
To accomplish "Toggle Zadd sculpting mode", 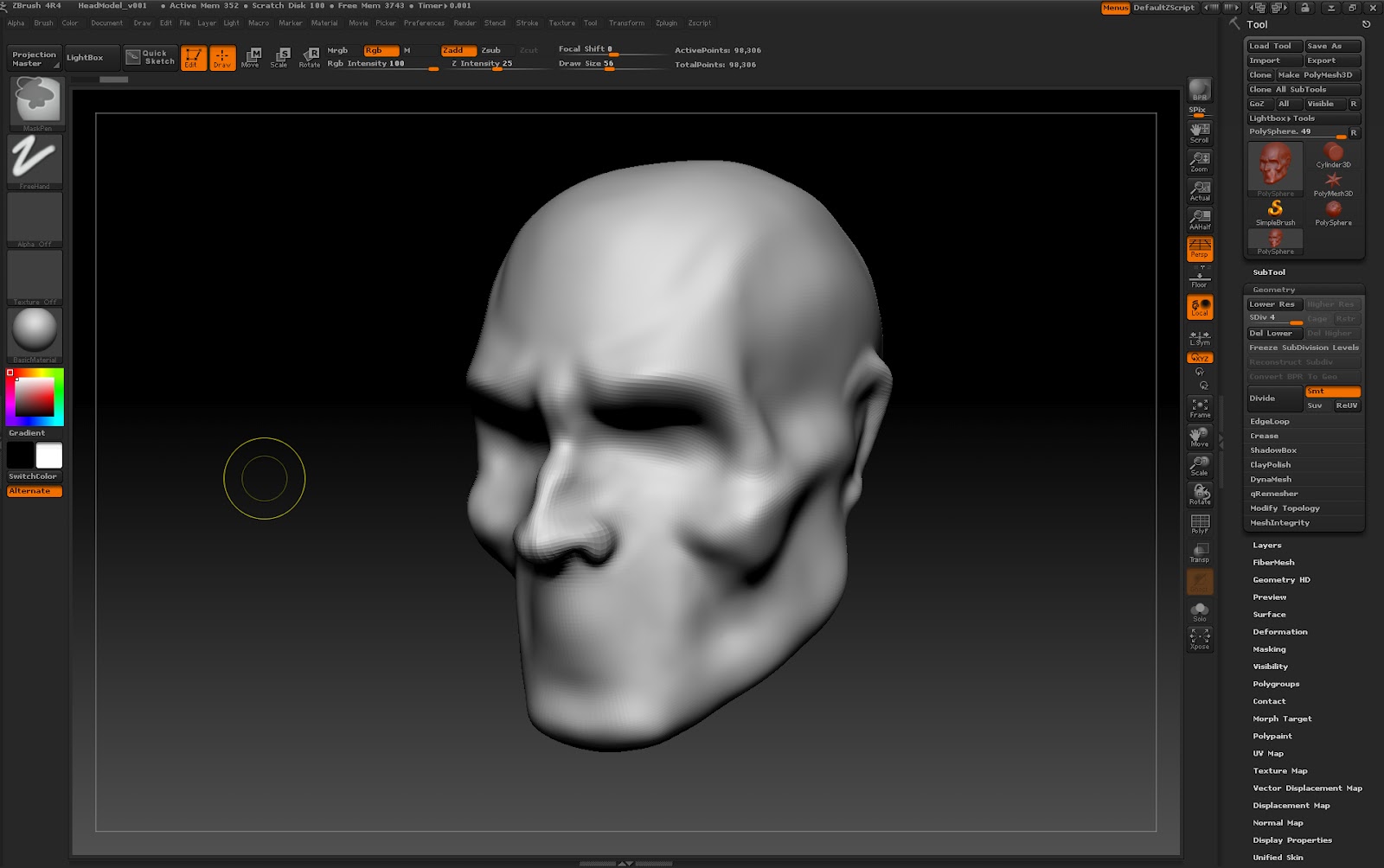I will point(459,50).
